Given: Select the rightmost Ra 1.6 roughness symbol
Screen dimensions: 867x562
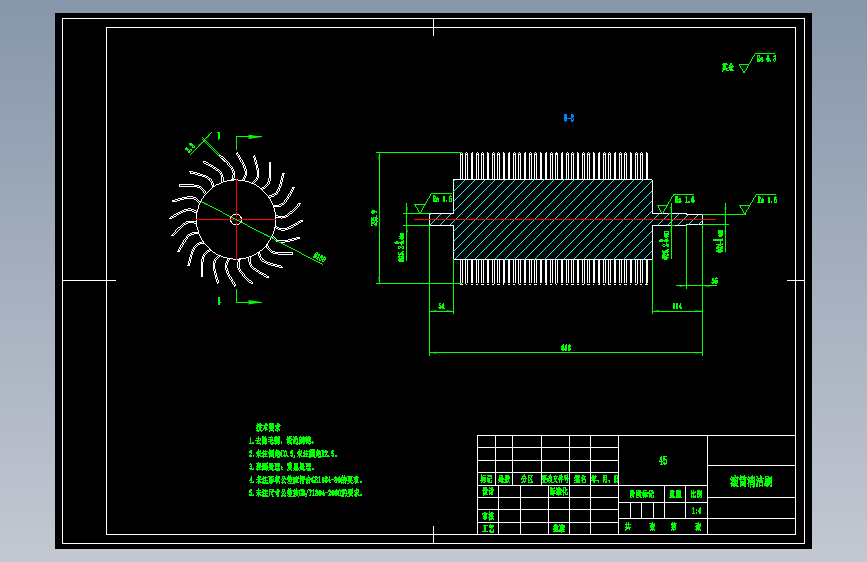Looking at the screenshot, I should coord(759,204).
